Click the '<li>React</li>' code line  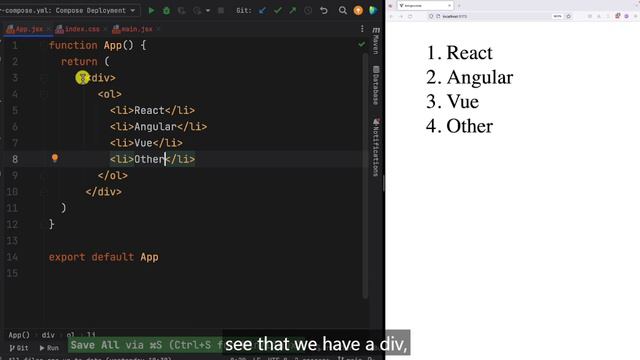tap(152, 110)
